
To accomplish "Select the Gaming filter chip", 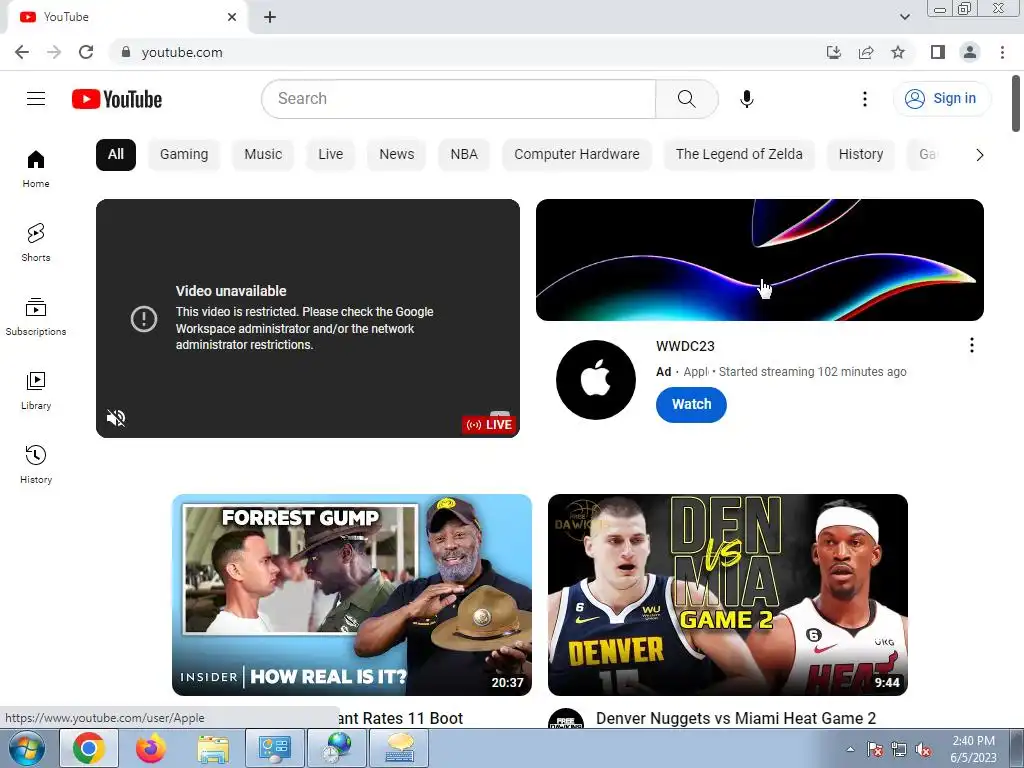I will [184, 155].
